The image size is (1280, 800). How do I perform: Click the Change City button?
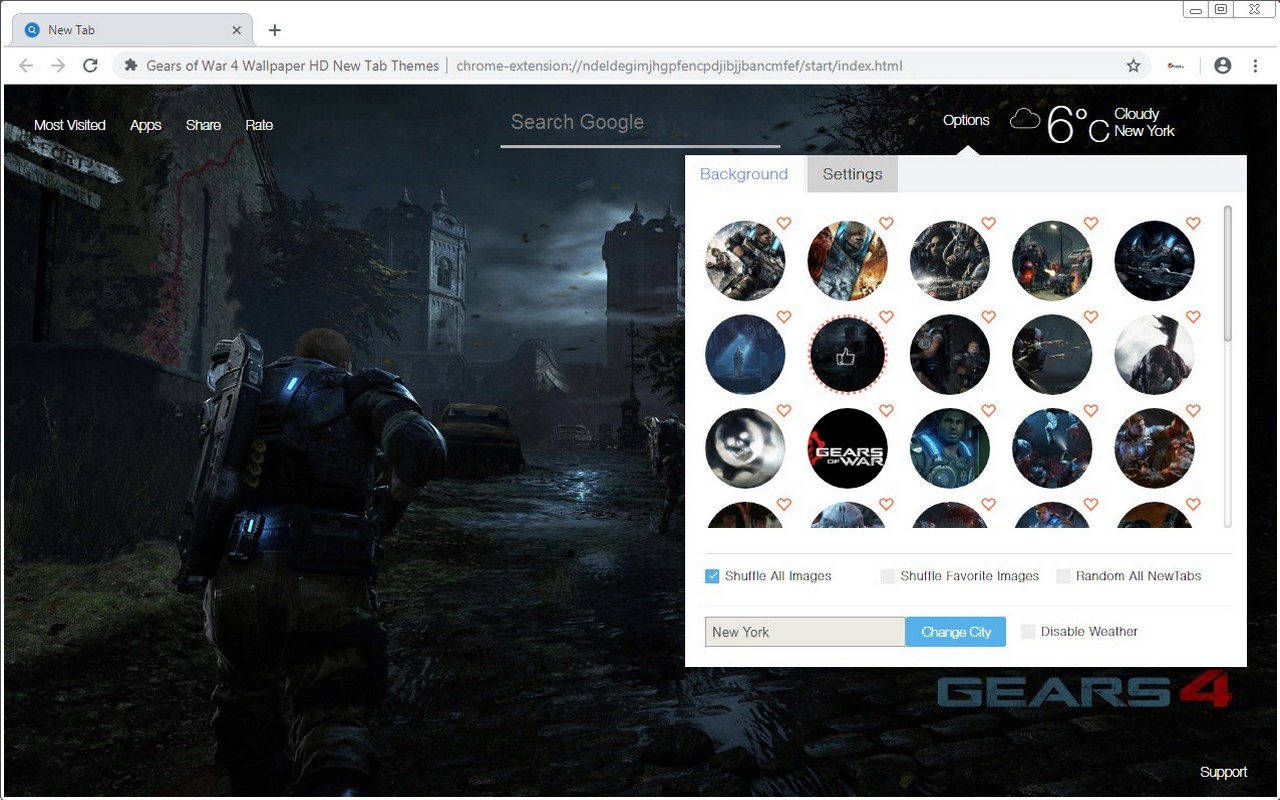coord(956,632)
